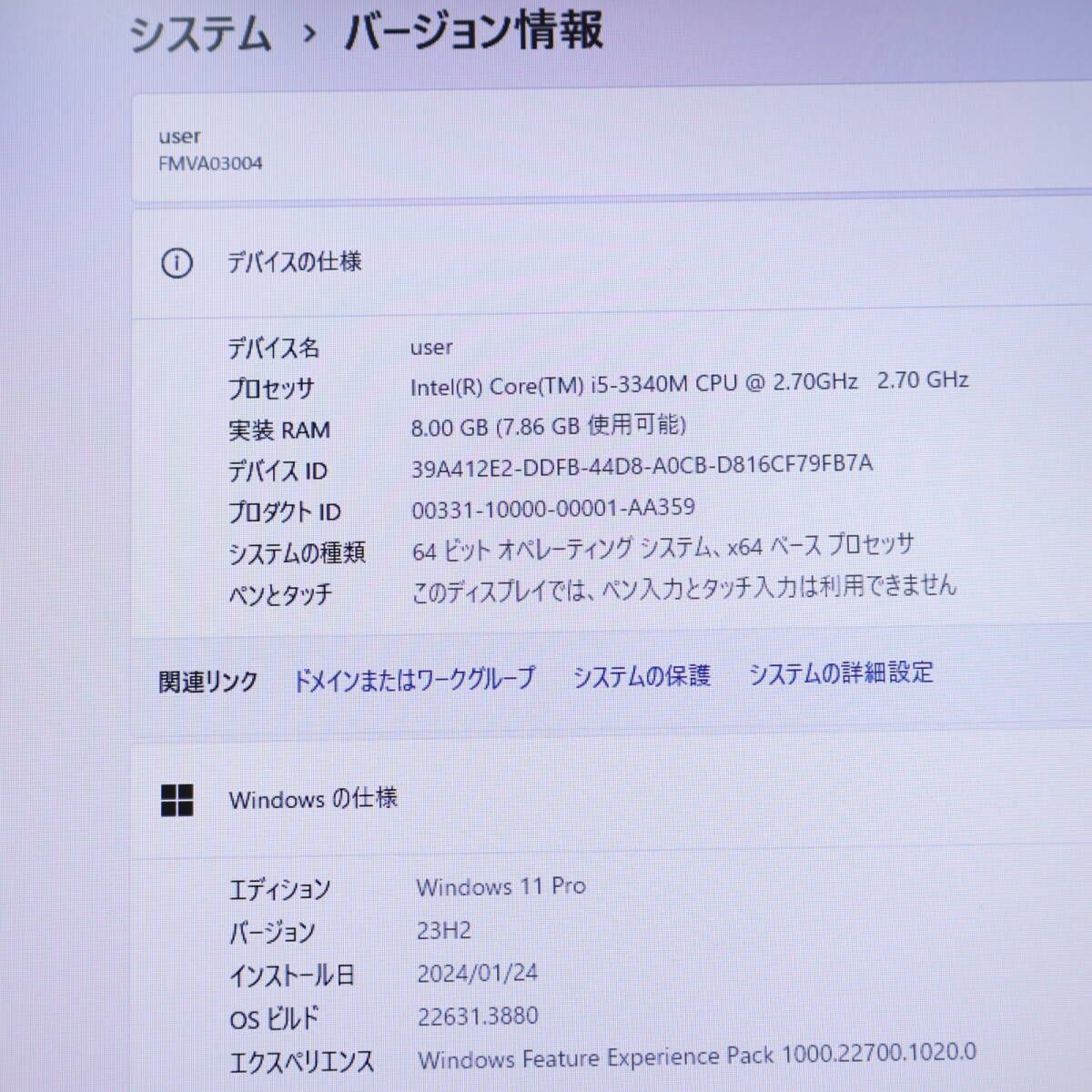
Task: Click the システムの種類 label
Action: click(x=297, y=553)
